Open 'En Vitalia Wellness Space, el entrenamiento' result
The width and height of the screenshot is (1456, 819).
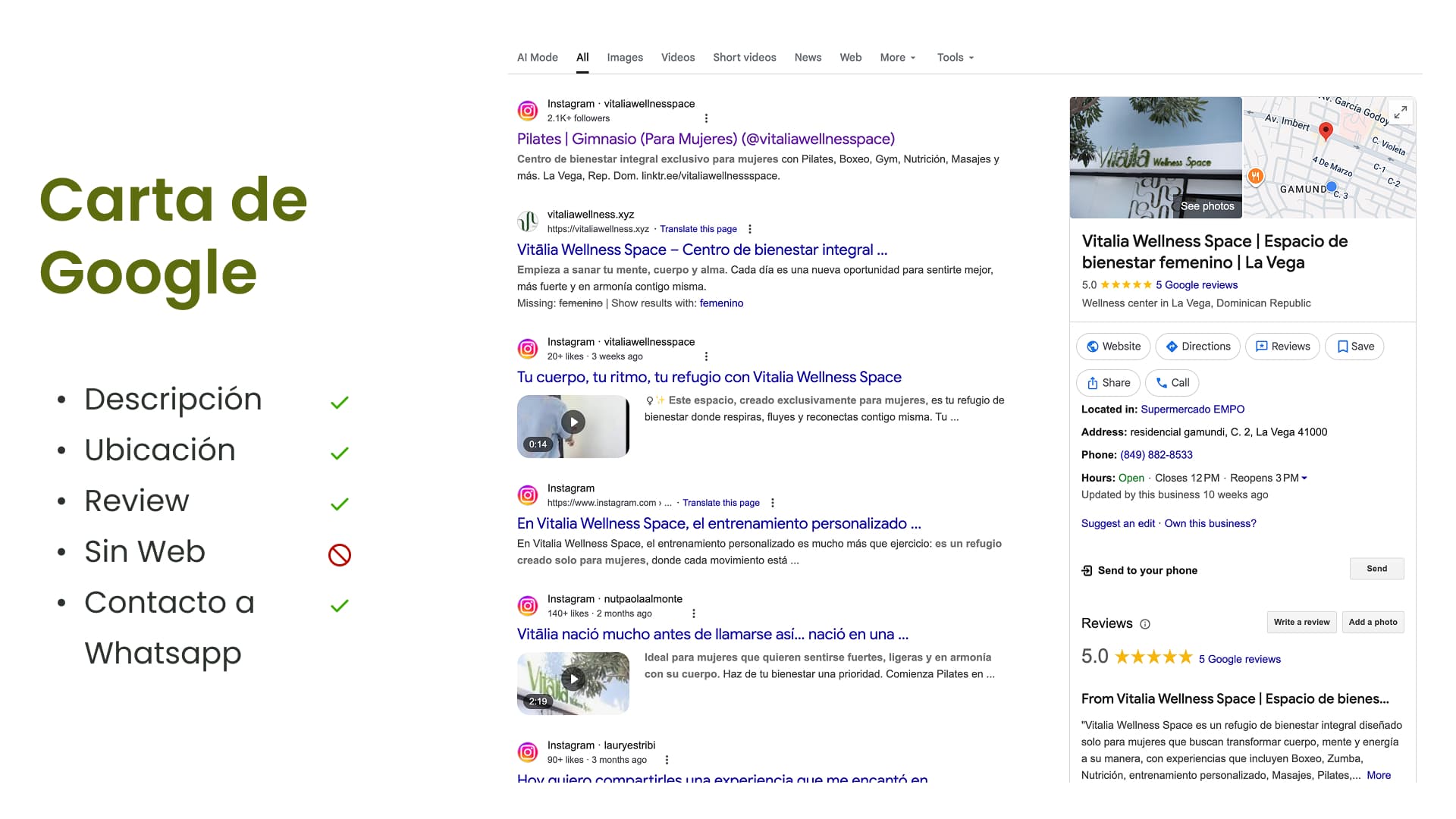(x=719, y=523)
